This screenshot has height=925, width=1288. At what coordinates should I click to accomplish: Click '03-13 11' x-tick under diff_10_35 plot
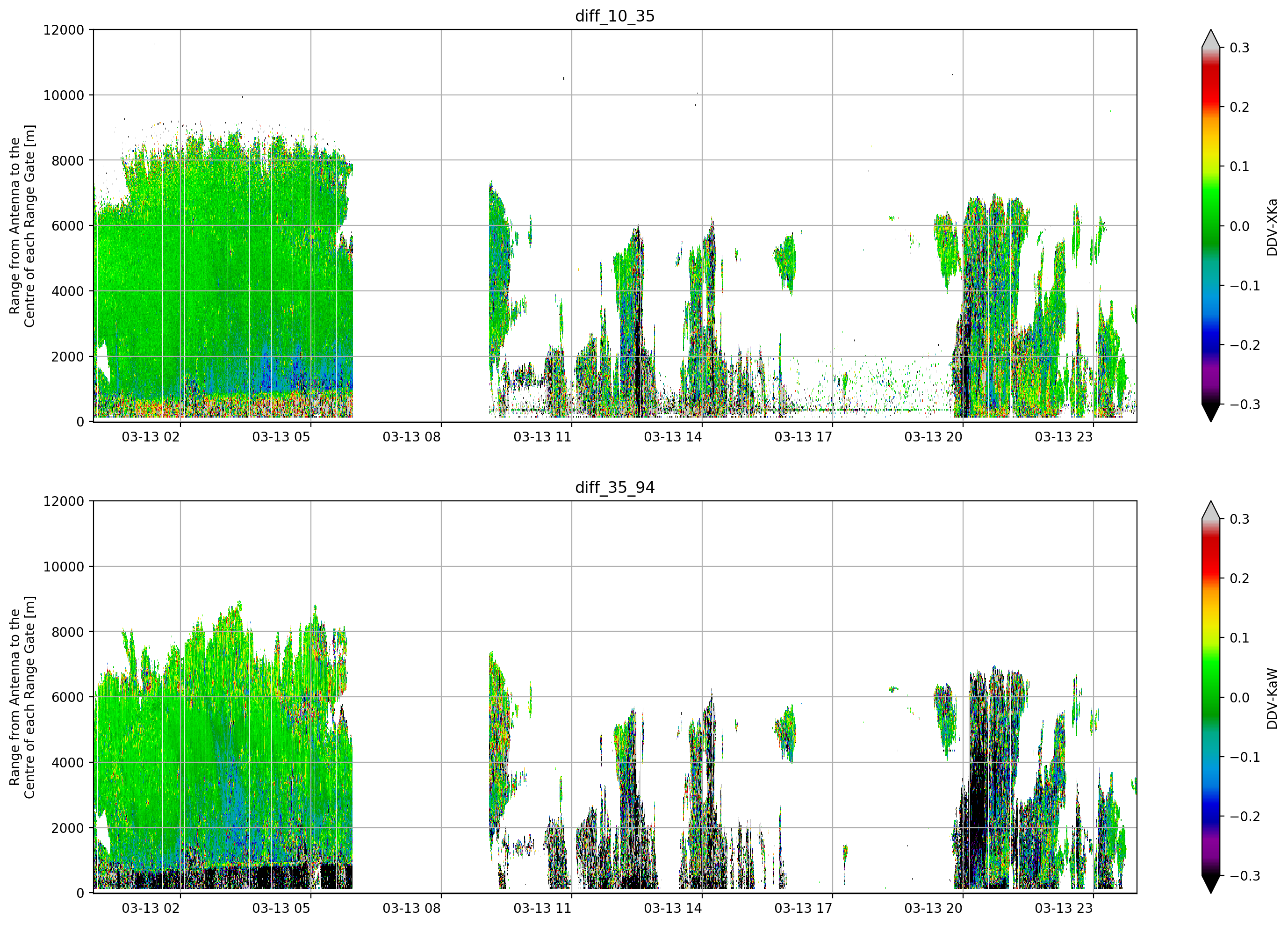(542, 437)
